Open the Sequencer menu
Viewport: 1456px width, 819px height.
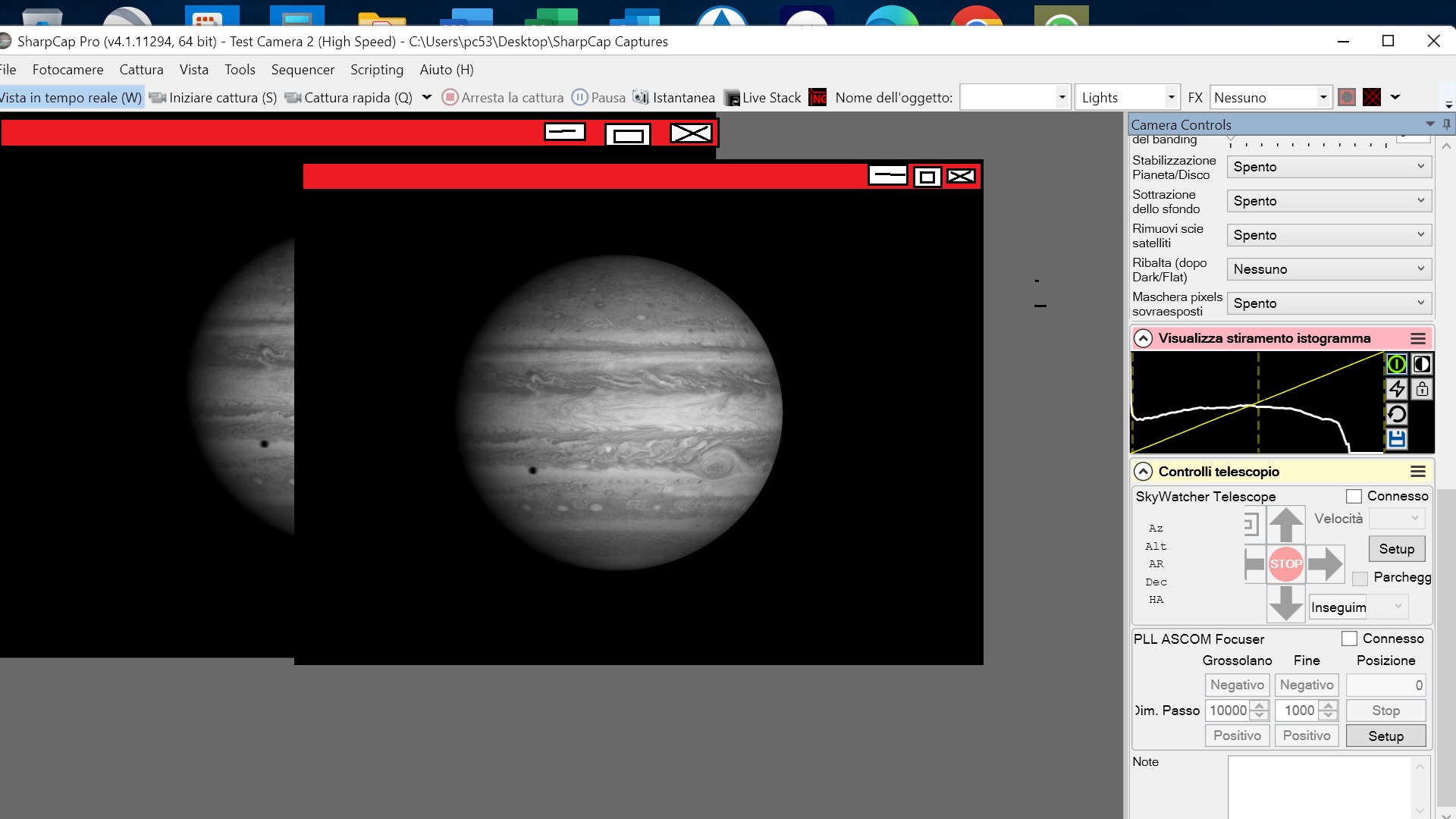[x=303, y=70]
